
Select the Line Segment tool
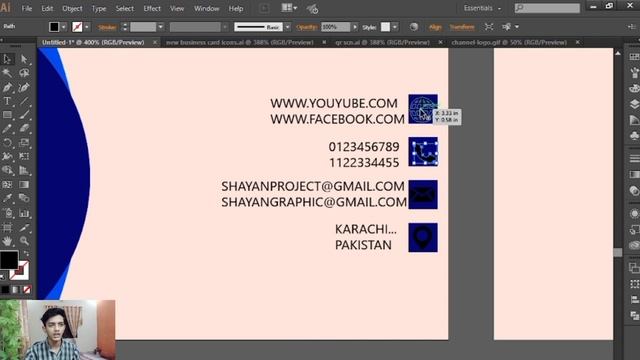24,101
